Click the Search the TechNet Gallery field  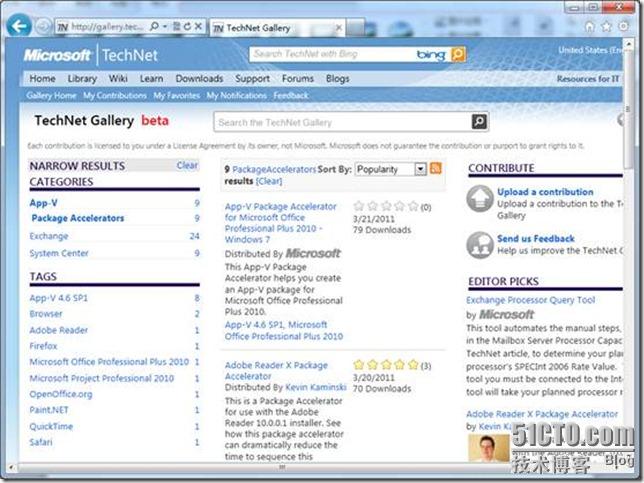[343, 122]
